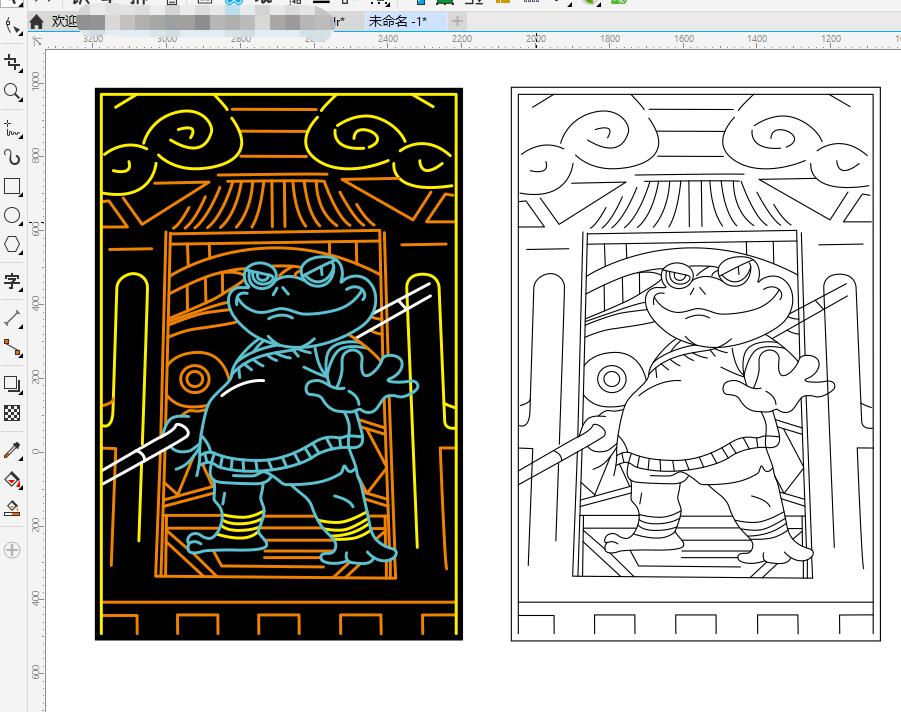
Task: Select the Crop tool
Action: tap(12, 63)
